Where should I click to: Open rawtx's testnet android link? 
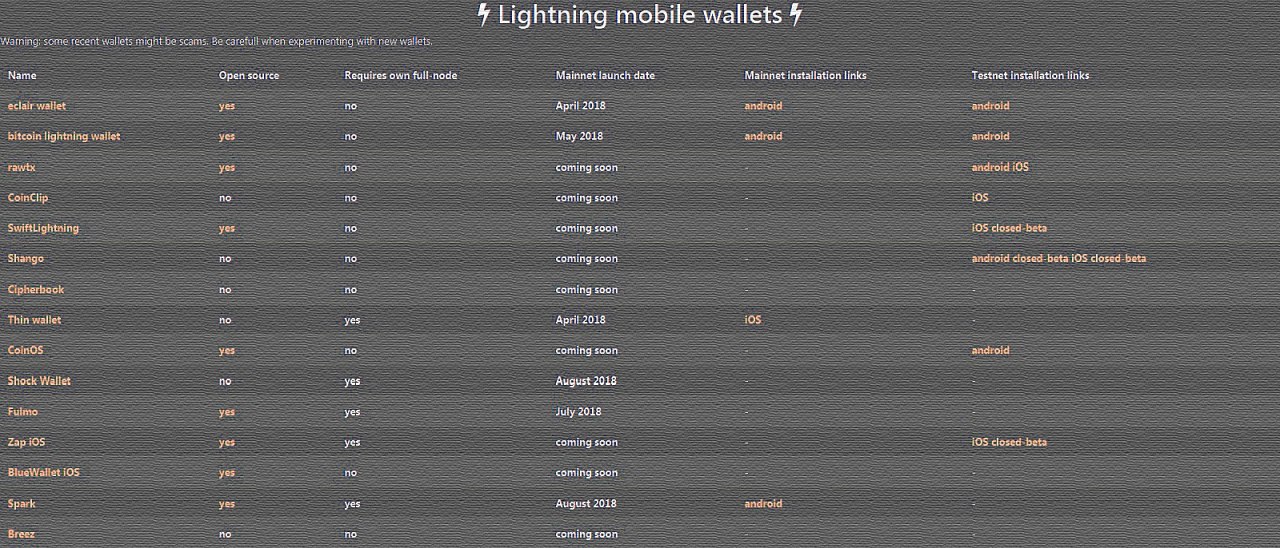point(991,167)
